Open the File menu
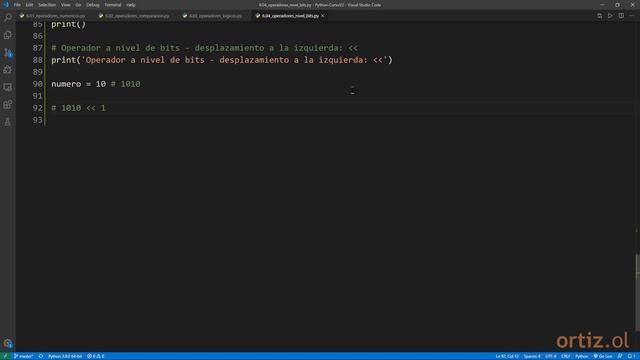Viewport: 640px width, 360px height. tap(17, 5)
